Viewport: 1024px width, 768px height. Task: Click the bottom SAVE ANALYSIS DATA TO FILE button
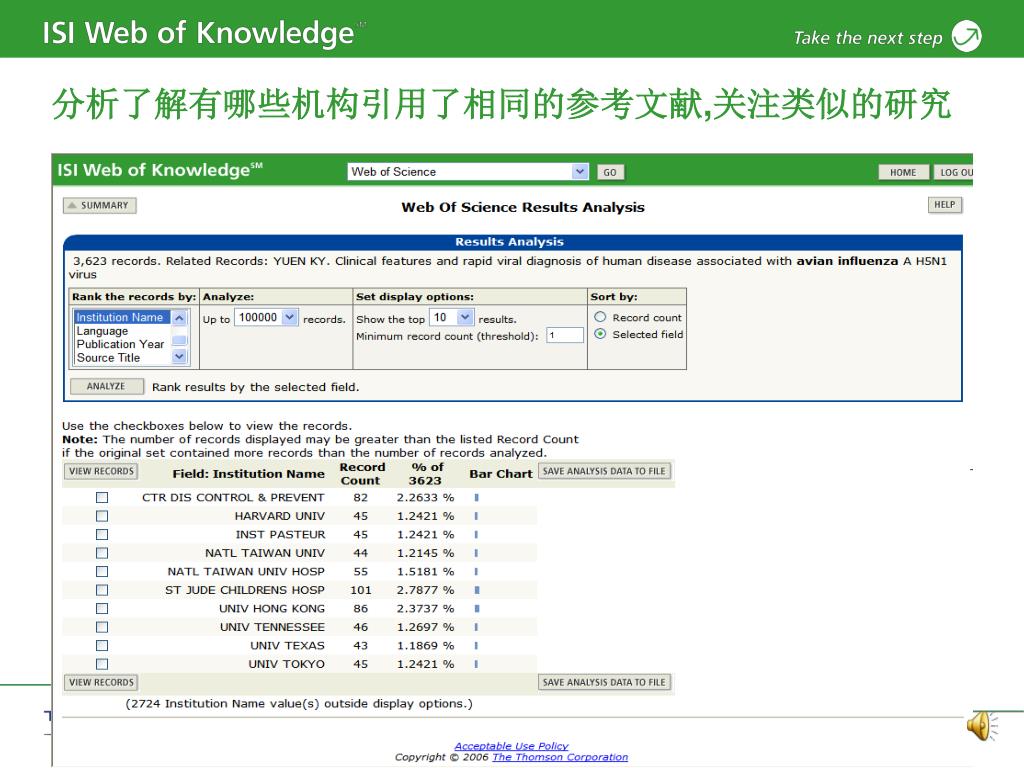point(604,682)
